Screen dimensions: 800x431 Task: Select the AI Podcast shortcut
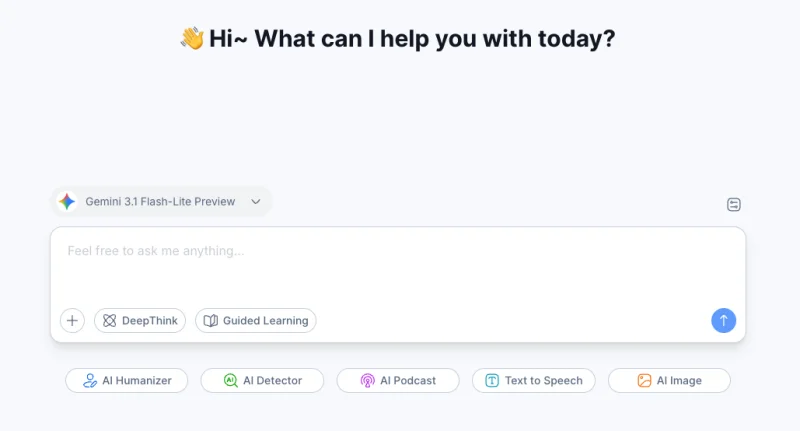click(x=398, y=381)
